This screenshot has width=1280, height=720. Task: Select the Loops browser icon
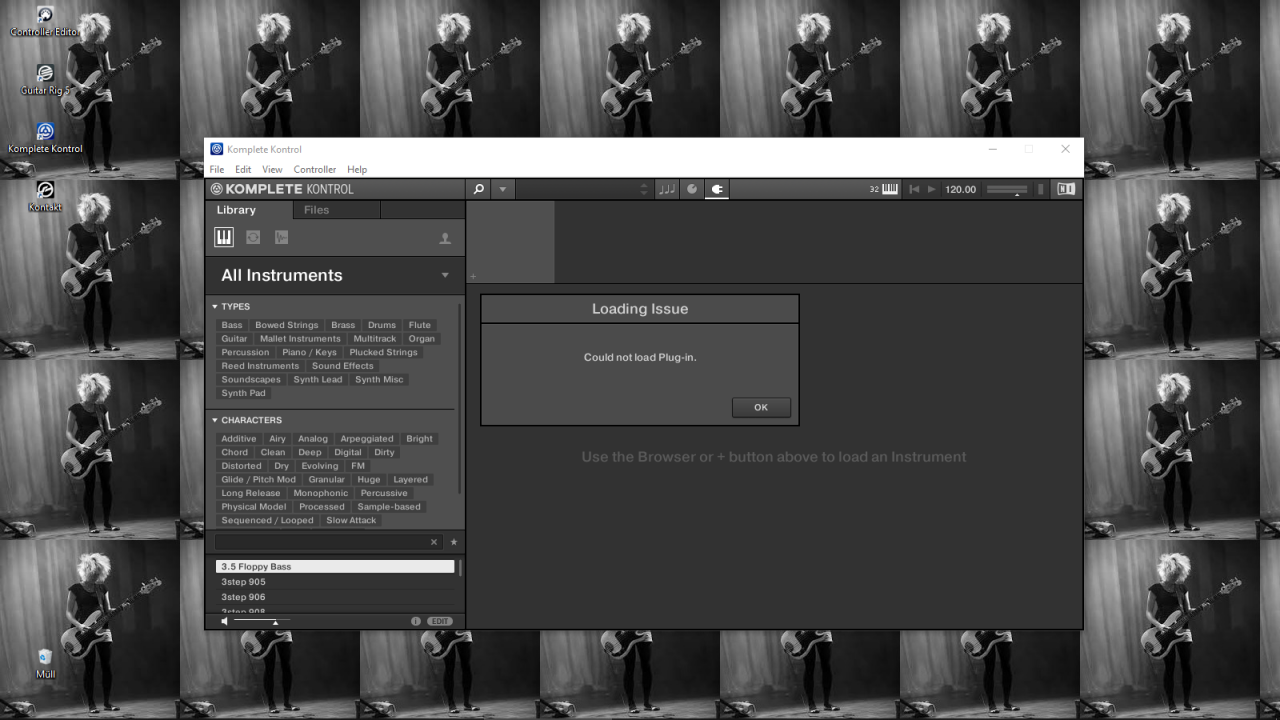(253, 237)
